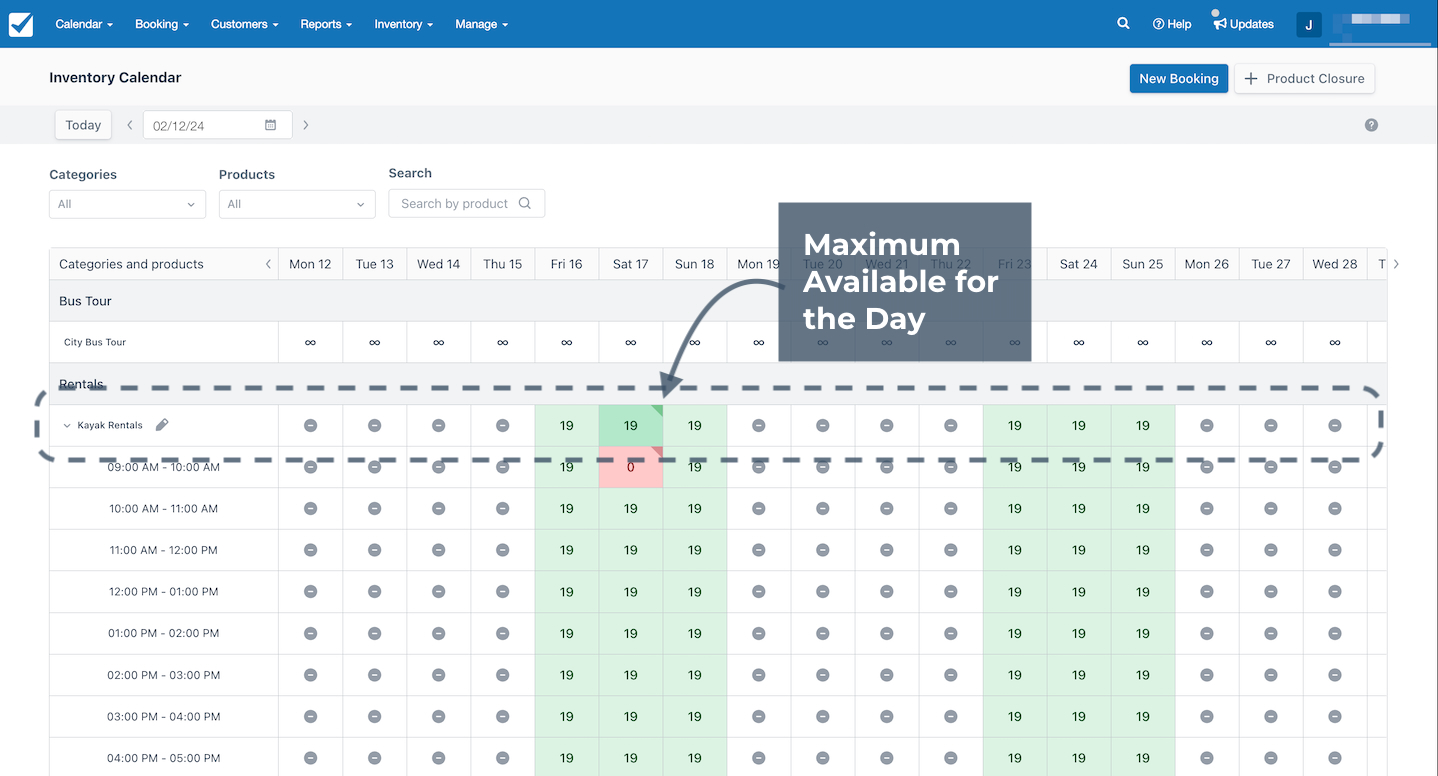Go to previous date with left arrow

pyautogui.click(x=129, y=125)
